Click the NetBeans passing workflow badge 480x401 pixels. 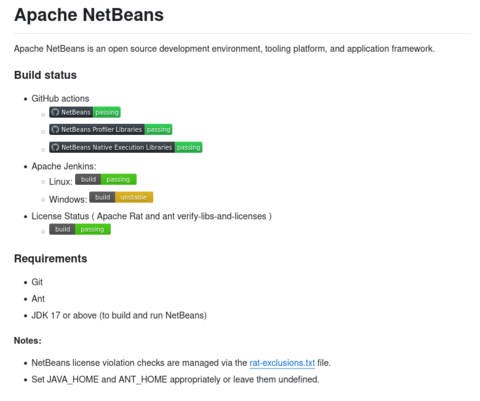85,112
